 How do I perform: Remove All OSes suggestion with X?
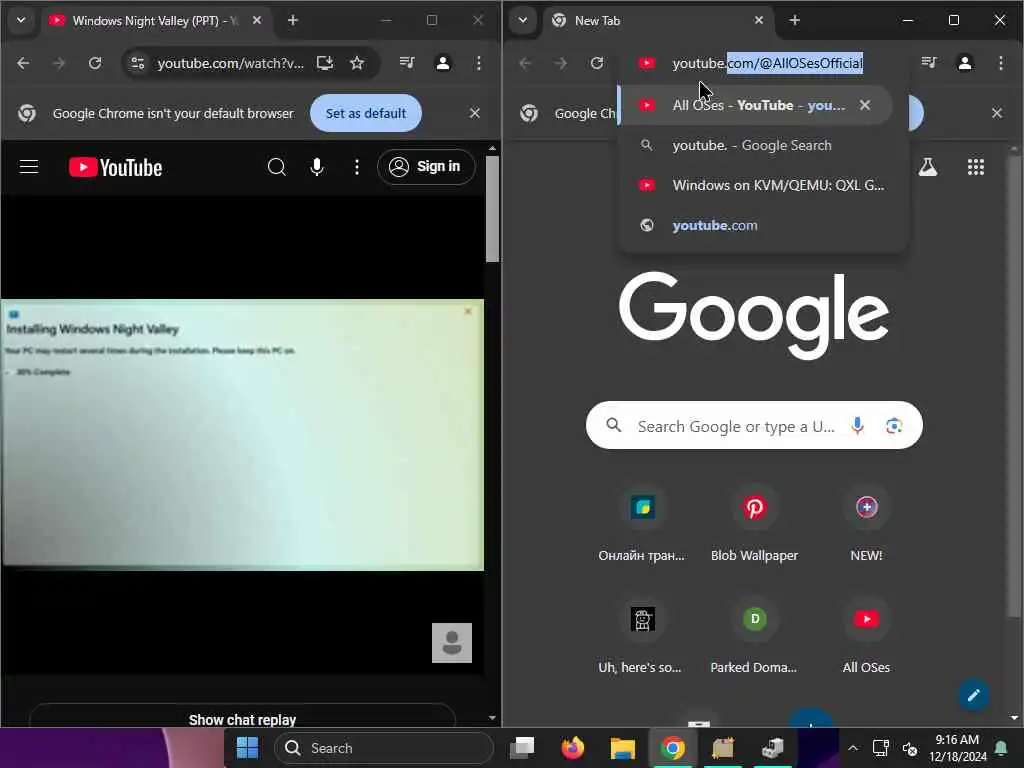pos(865,105)
